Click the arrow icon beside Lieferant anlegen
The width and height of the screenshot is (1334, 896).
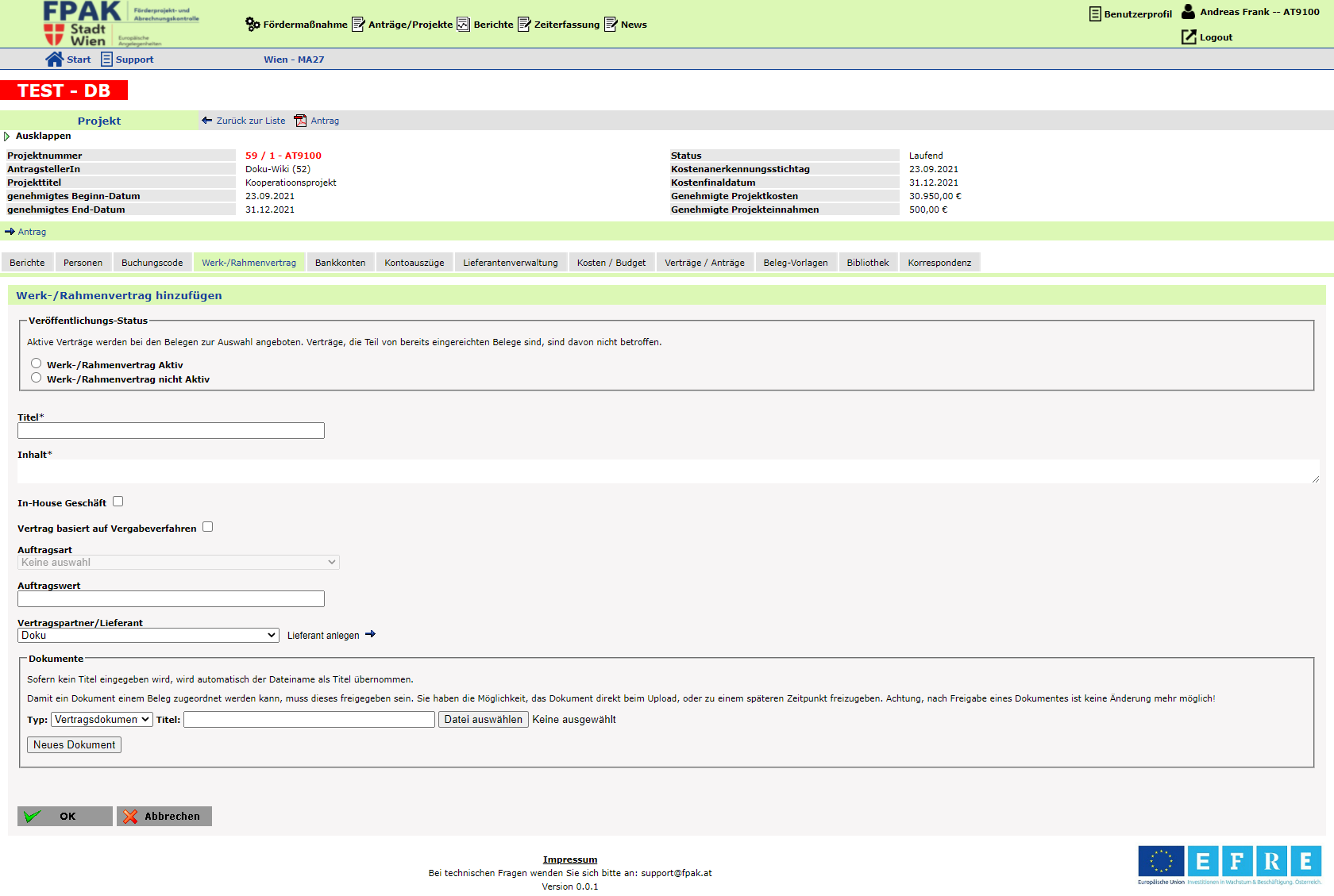coord(370,634)
